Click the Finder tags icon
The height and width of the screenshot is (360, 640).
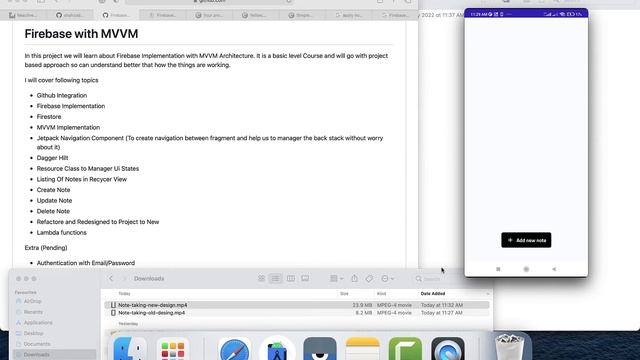[x=369, y=279]
